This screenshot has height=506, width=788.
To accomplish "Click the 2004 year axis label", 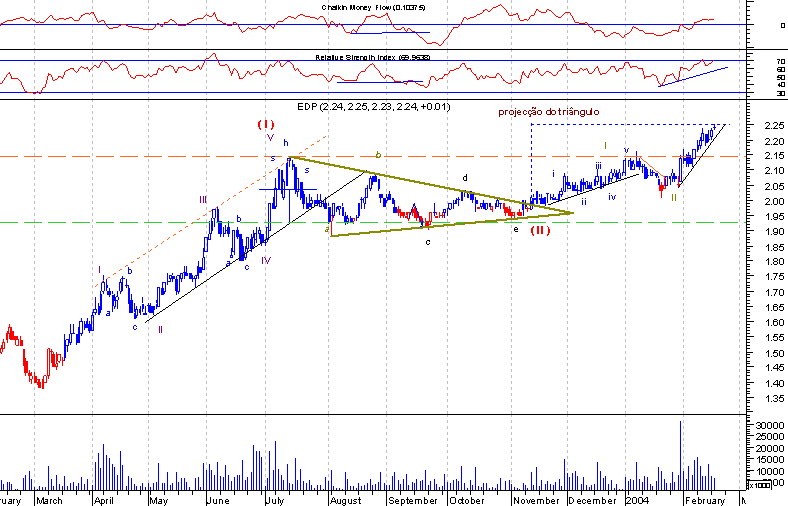I will click(637, 500).
